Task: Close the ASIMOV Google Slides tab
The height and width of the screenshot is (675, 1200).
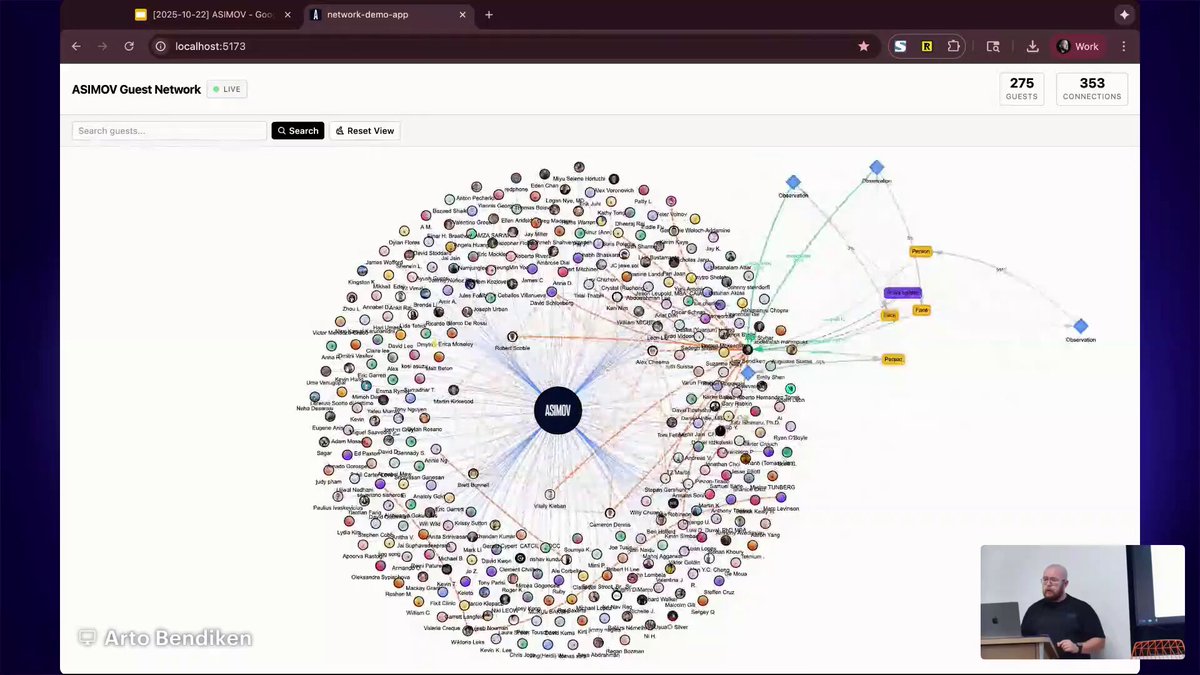Action: point(287,15)
